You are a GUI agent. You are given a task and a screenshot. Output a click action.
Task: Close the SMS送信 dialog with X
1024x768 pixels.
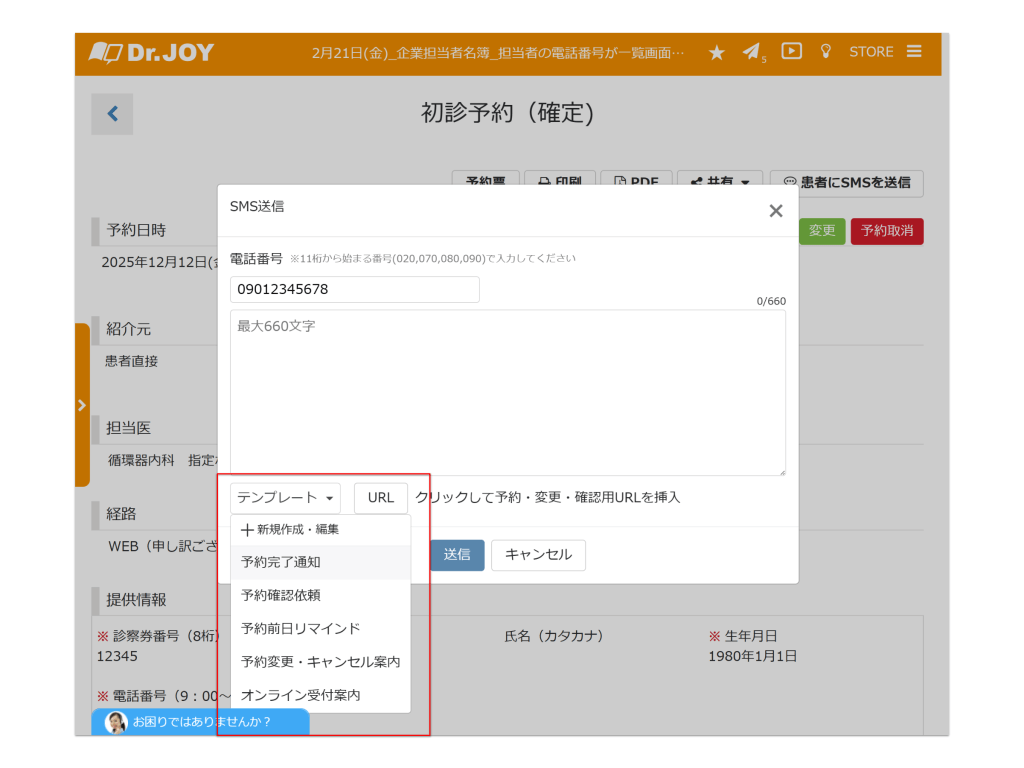[x=775, y=211]
